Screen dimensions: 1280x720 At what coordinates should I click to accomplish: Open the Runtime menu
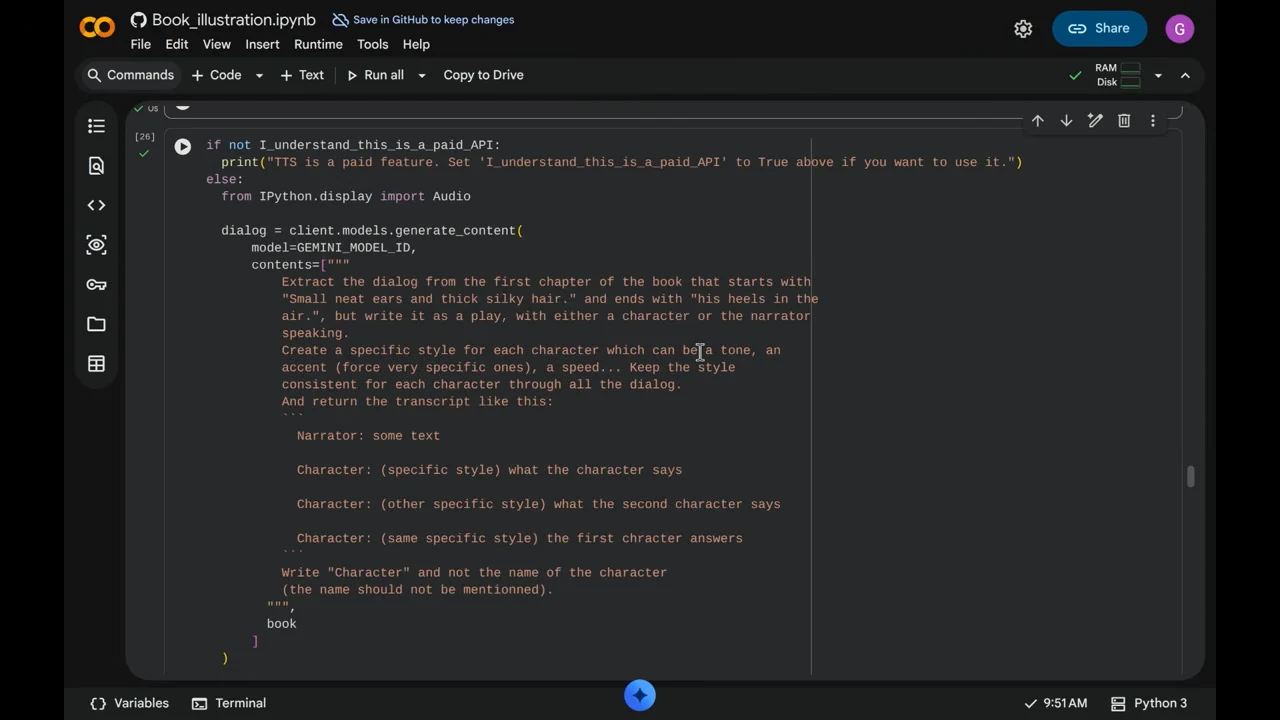318,44
